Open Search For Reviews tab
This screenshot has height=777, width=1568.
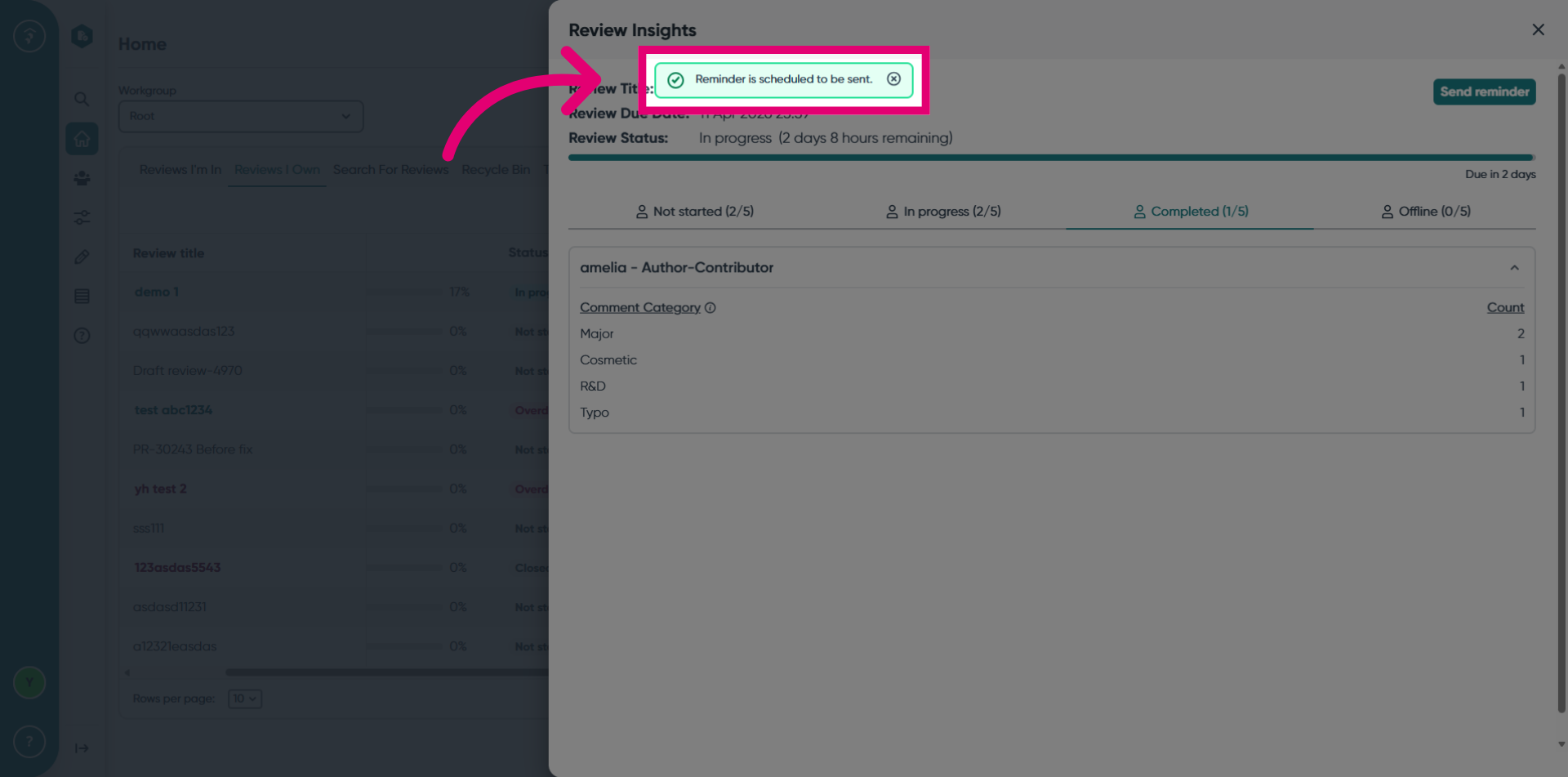[390, 170]
